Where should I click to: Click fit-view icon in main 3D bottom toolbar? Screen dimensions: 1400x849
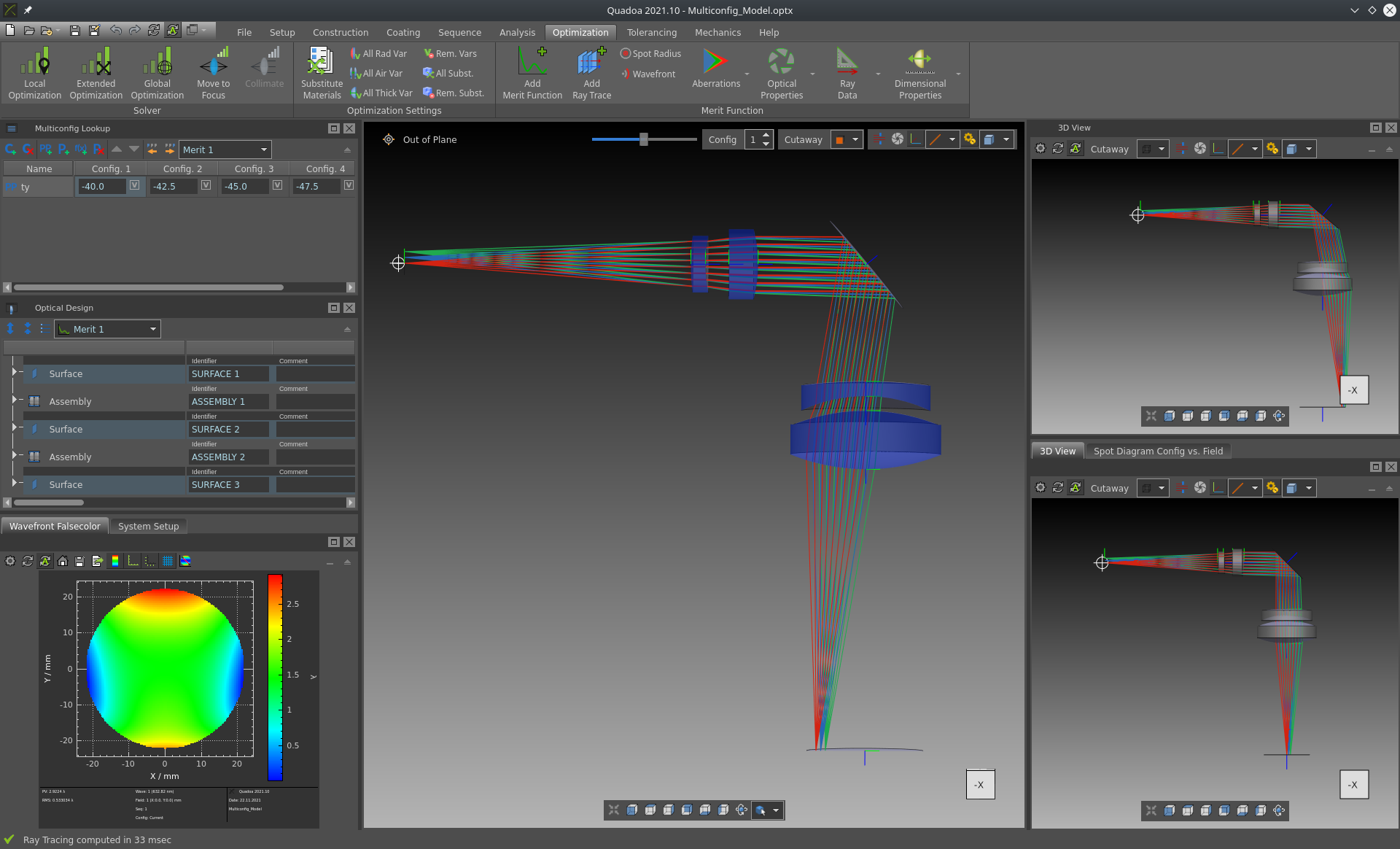coord(614,810)
